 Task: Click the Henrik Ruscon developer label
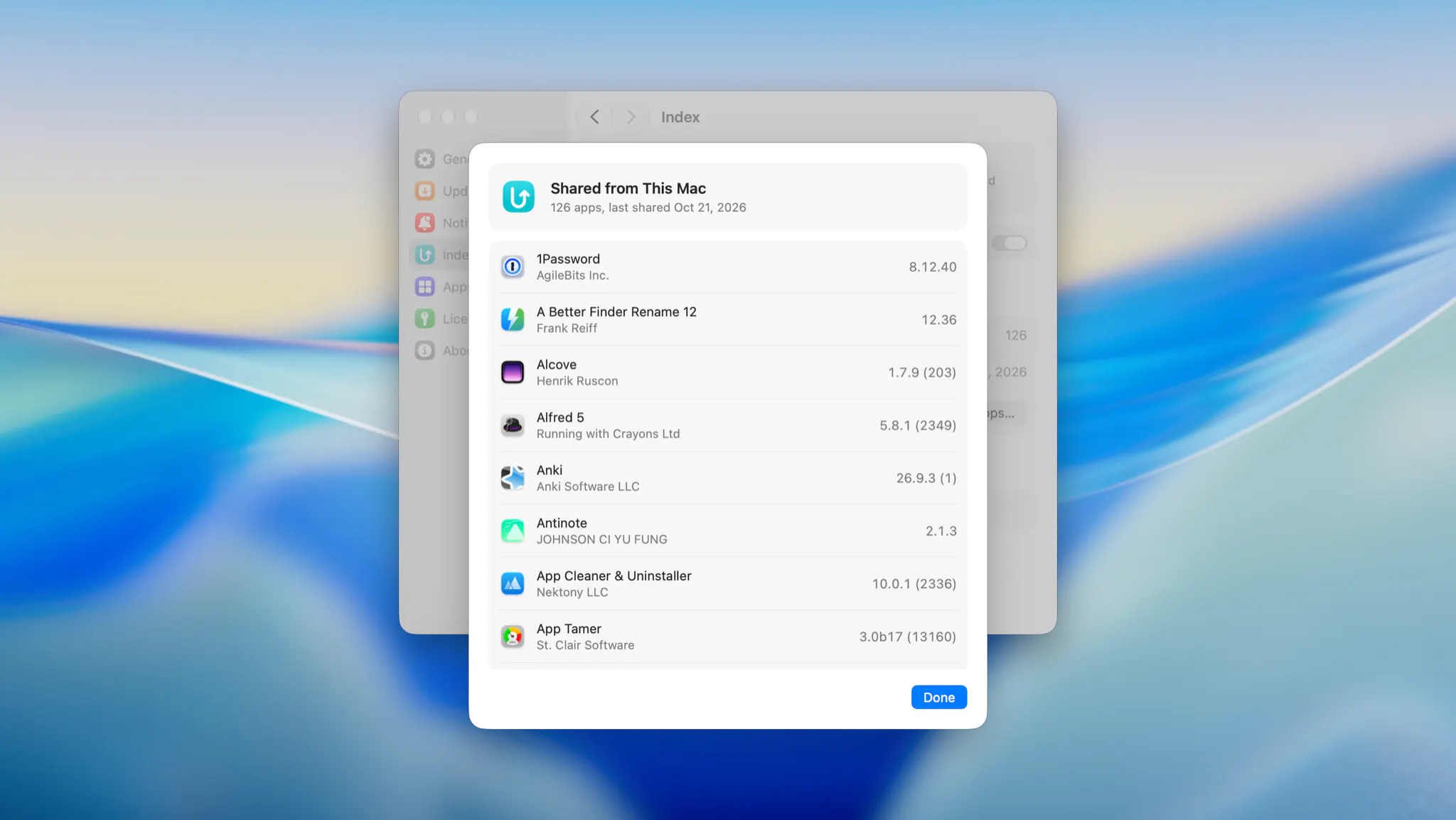[577, 380]
